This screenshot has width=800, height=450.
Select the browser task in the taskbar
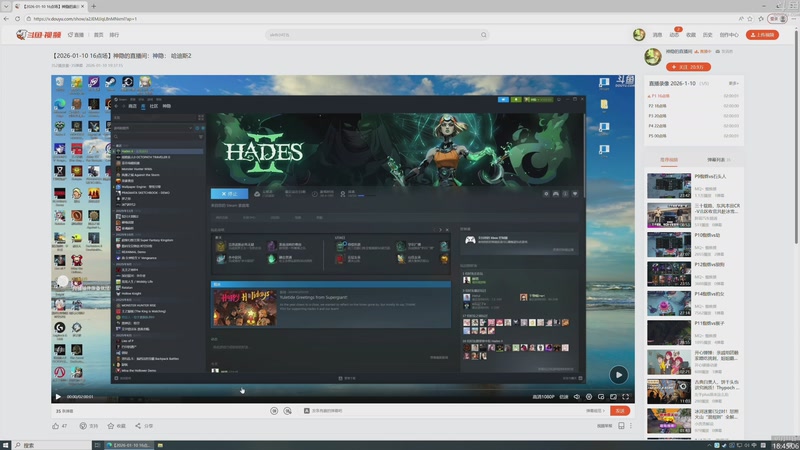(x=130, y=445)
